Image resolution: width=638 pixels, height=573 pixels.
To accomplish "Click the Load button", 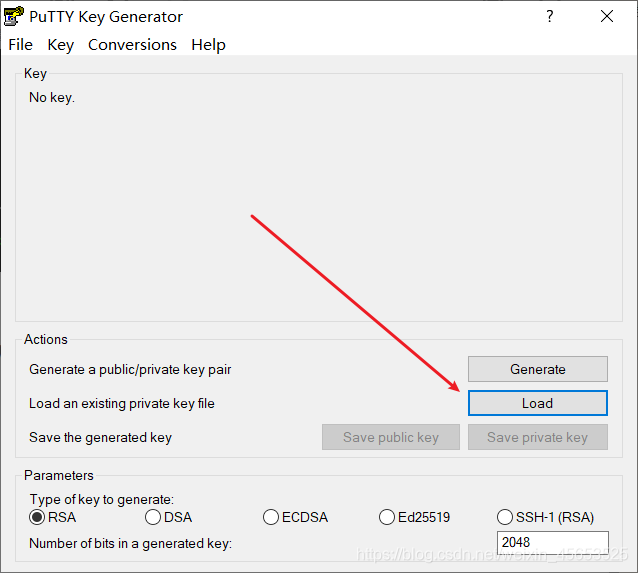I will [537, 403].
